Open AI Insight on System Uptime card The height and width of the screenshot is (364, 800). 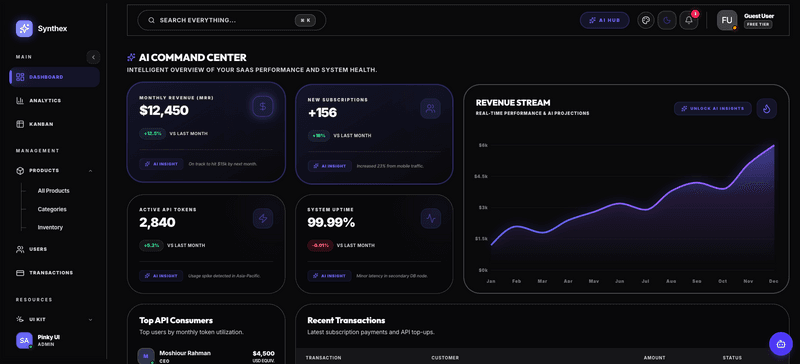(x=330, y=276)
